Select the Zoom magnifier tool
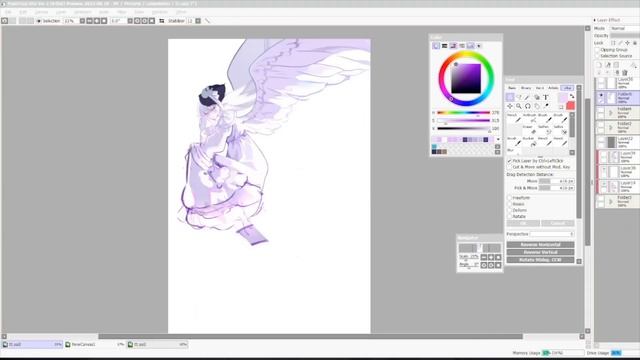This screenshot has width=640, height=360. (x=519, y=106)
